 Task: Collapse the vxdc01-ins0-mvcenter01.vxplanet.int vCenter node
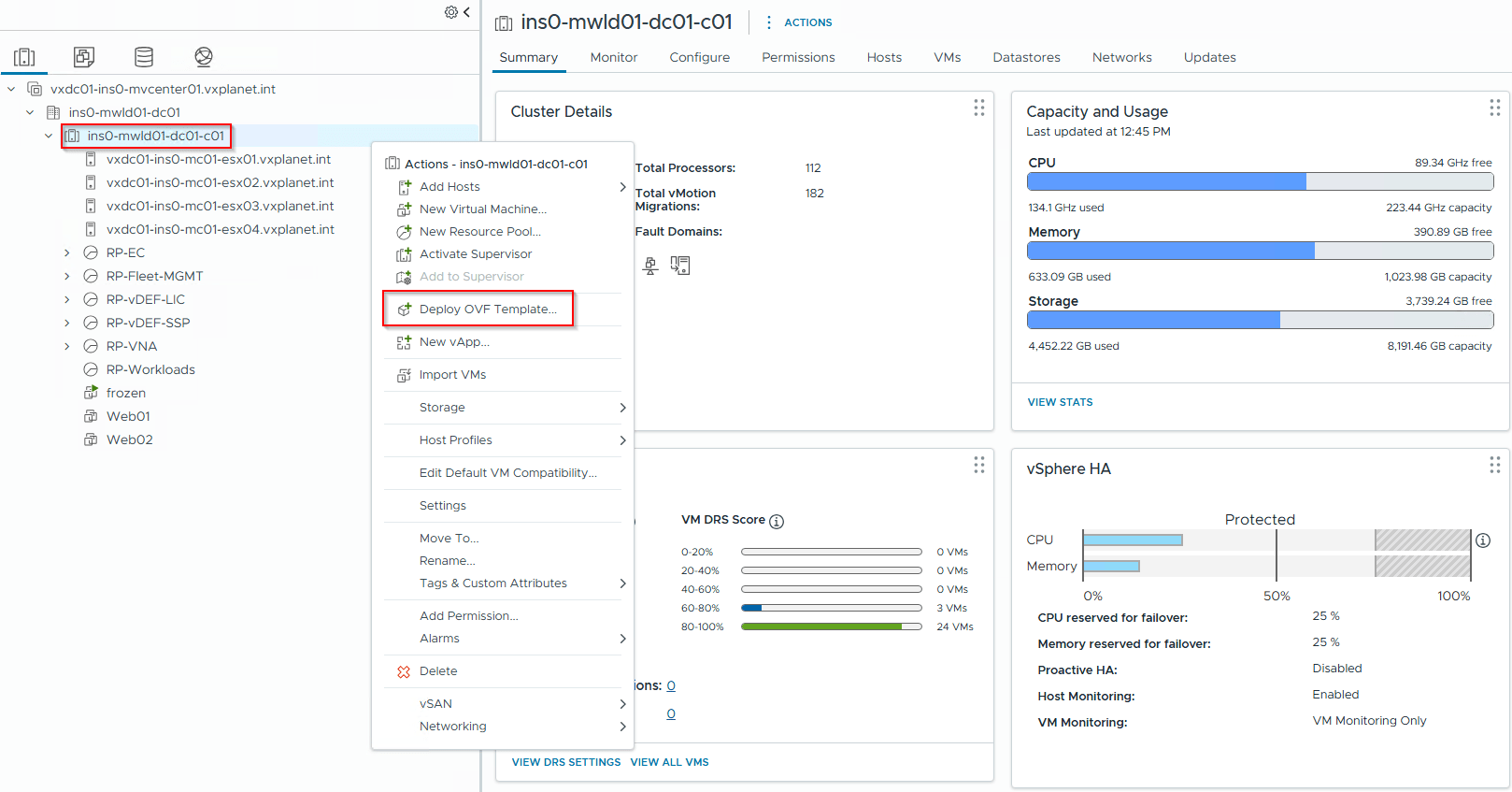pyautogui.click(x=11, y=89)
